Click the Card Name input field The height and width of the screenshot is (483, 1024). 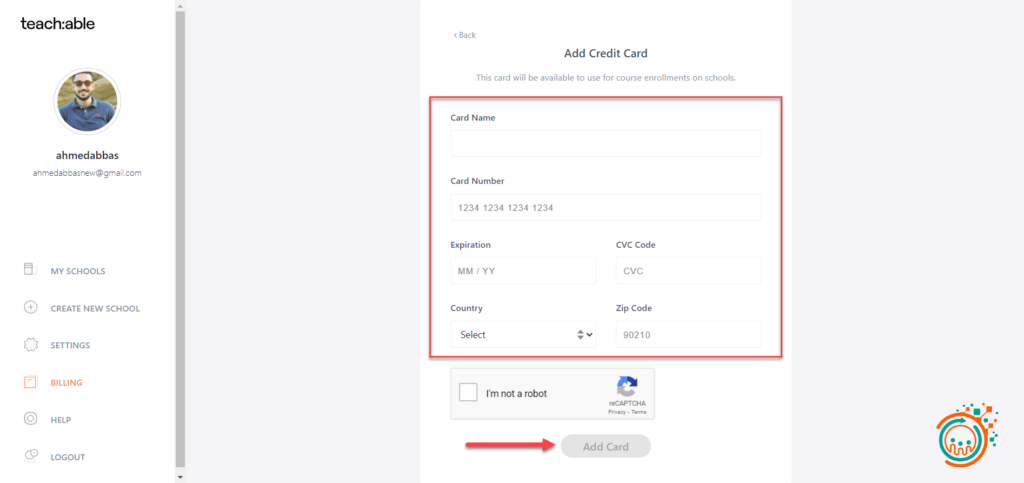tap(605, 143)
